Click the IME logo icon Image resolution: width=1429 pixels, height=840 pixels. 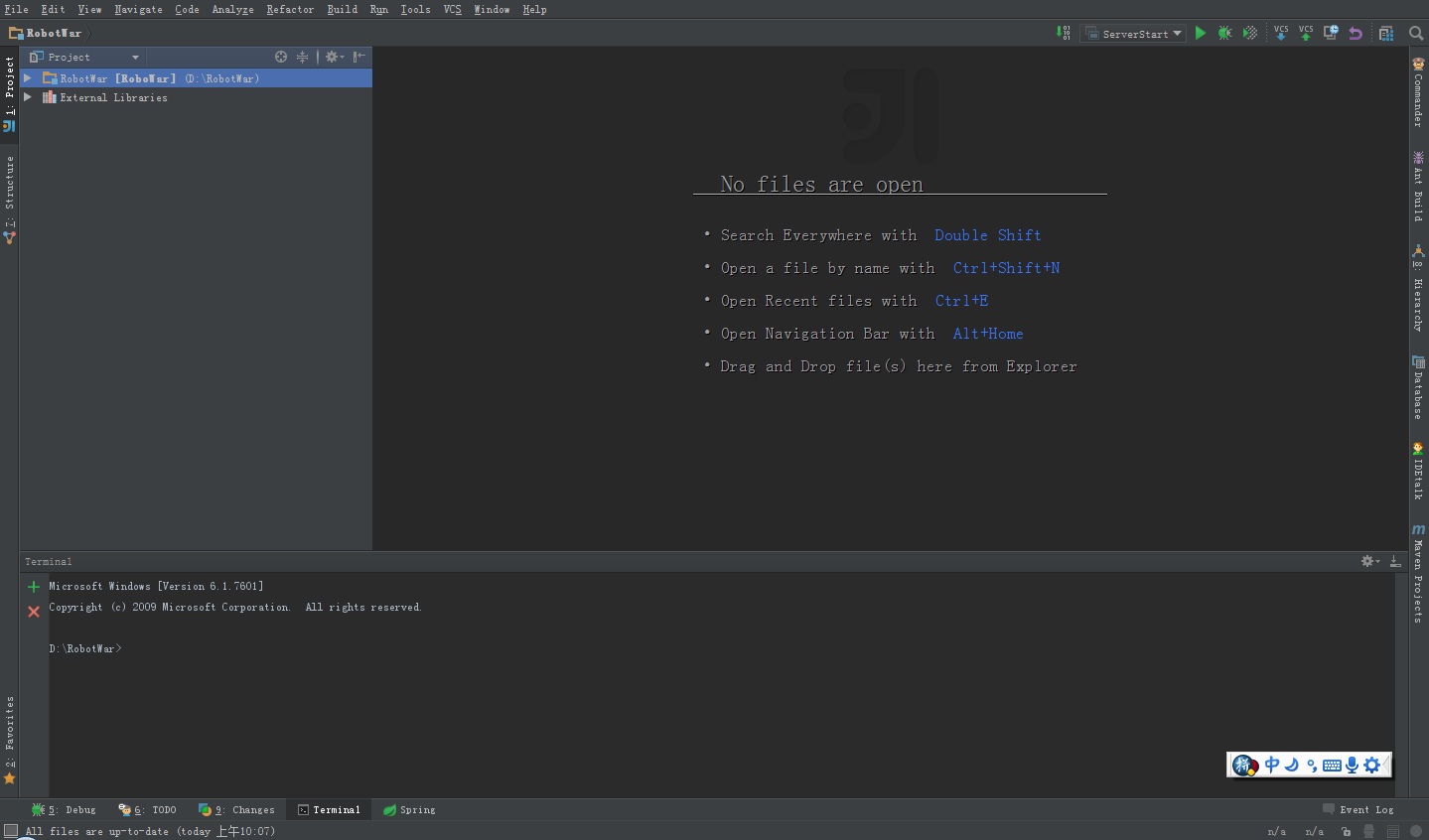coord(1245,765)
